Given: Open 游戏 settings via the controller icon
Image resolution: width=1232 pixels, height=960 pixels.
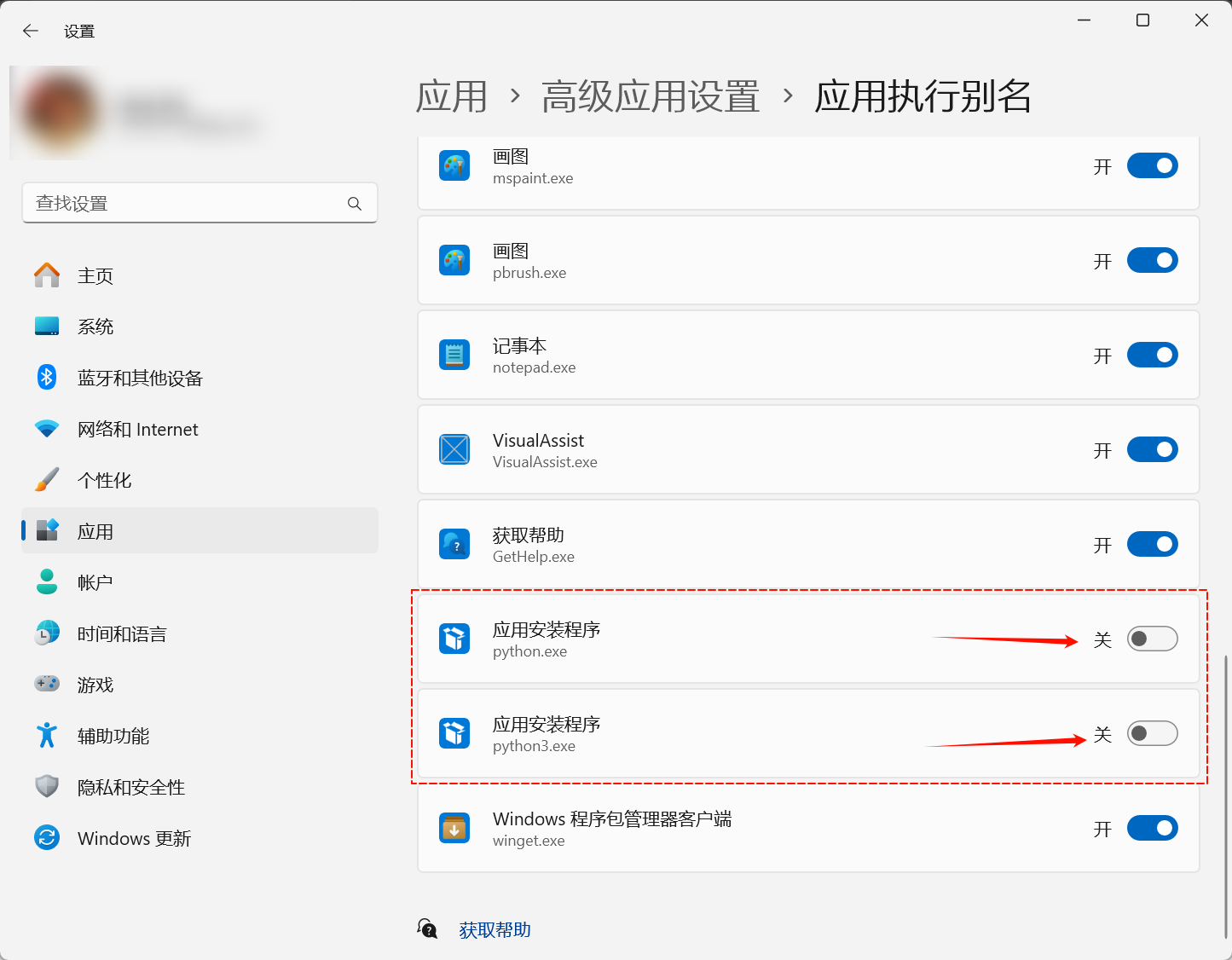Looking at the screenshot, I should (x=46, y=683).
